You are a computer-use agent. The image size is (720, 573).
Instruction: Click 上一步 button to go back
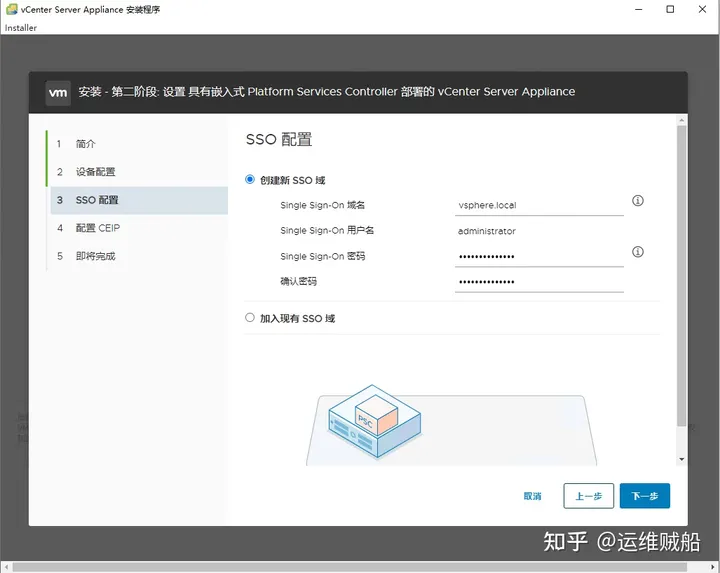point(588,496)
